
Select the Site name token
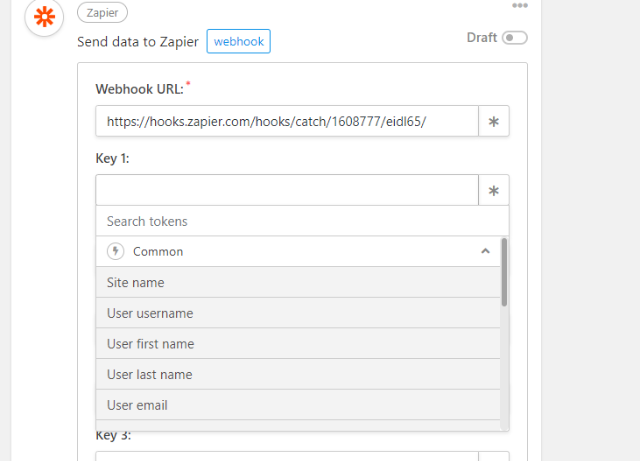pos(298,283)
